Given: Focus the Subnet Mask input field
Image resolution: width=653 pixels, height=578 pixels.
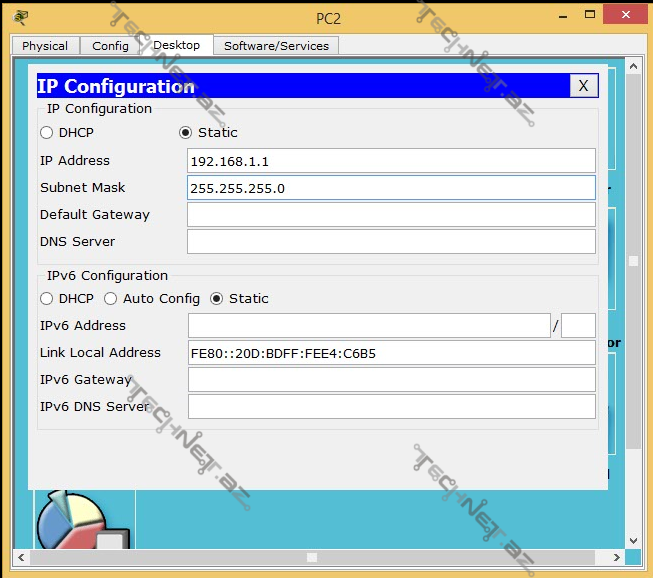Looking at the screenshot, I should pos(391,188).
